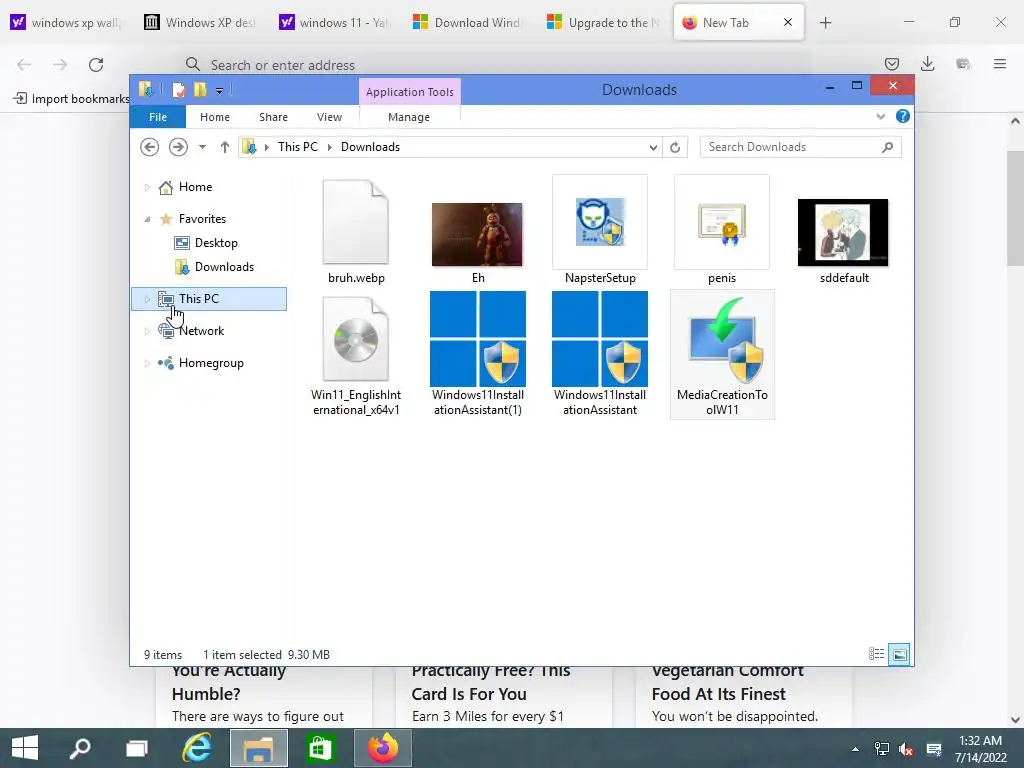Viewport: 1024px width, 768px height.
Task: Click New Folder quick access icon
Action: 200,90
